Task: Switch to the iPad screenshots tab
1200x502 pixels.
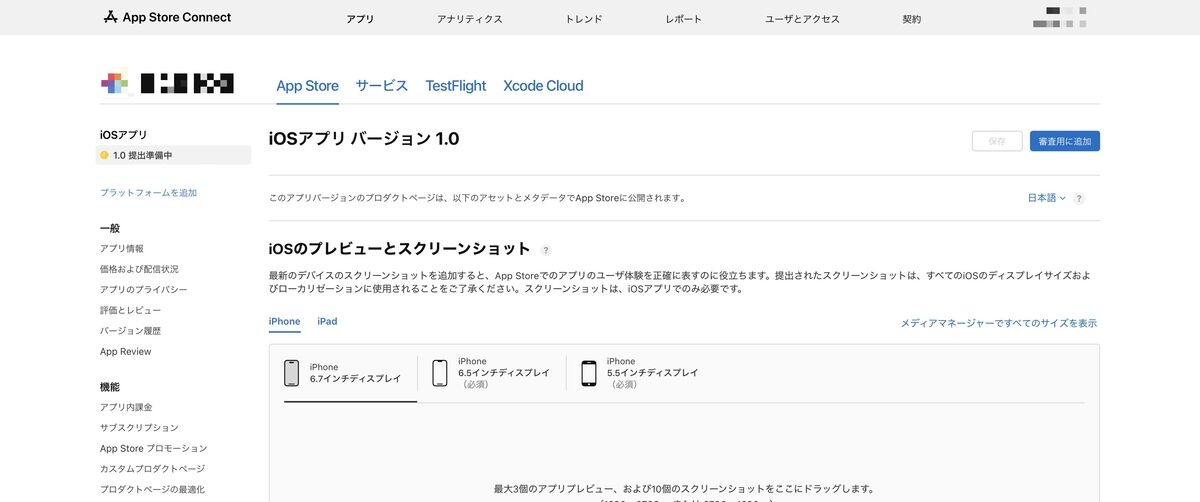Action: click(x=327, y=321)
